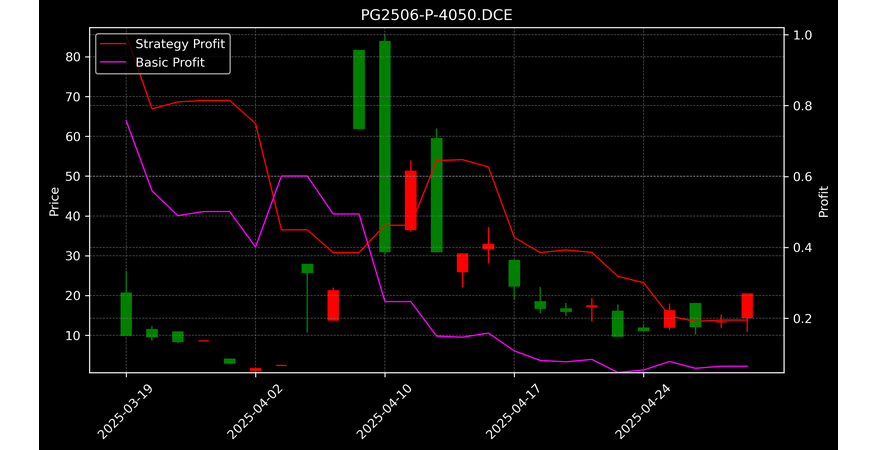Click the 30 price tick label

tap(74, 256)
